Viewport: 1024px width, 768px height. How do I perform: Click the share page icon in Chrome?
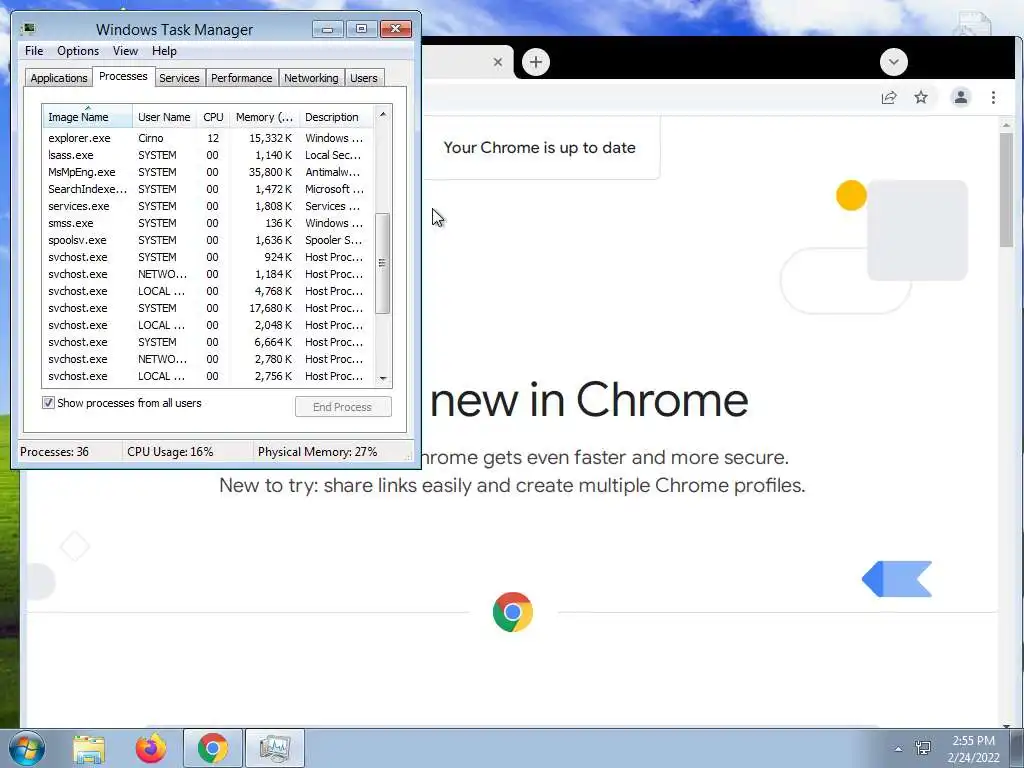pos(889,98)
